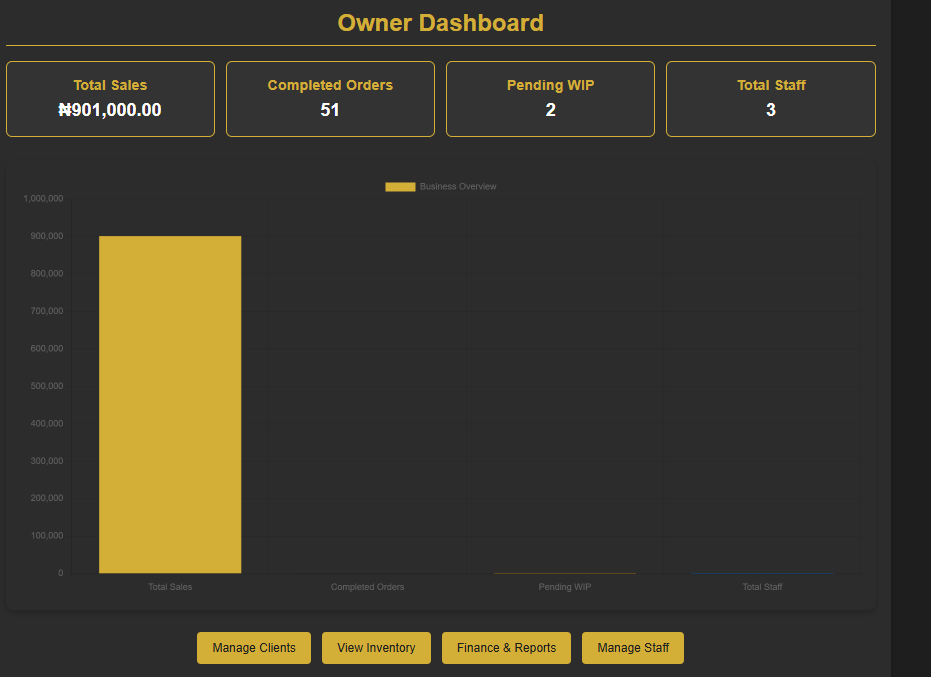Screen dimensions: 931x677
Task: Click the Total Staff axis label
Action: [x=762, y=587]
